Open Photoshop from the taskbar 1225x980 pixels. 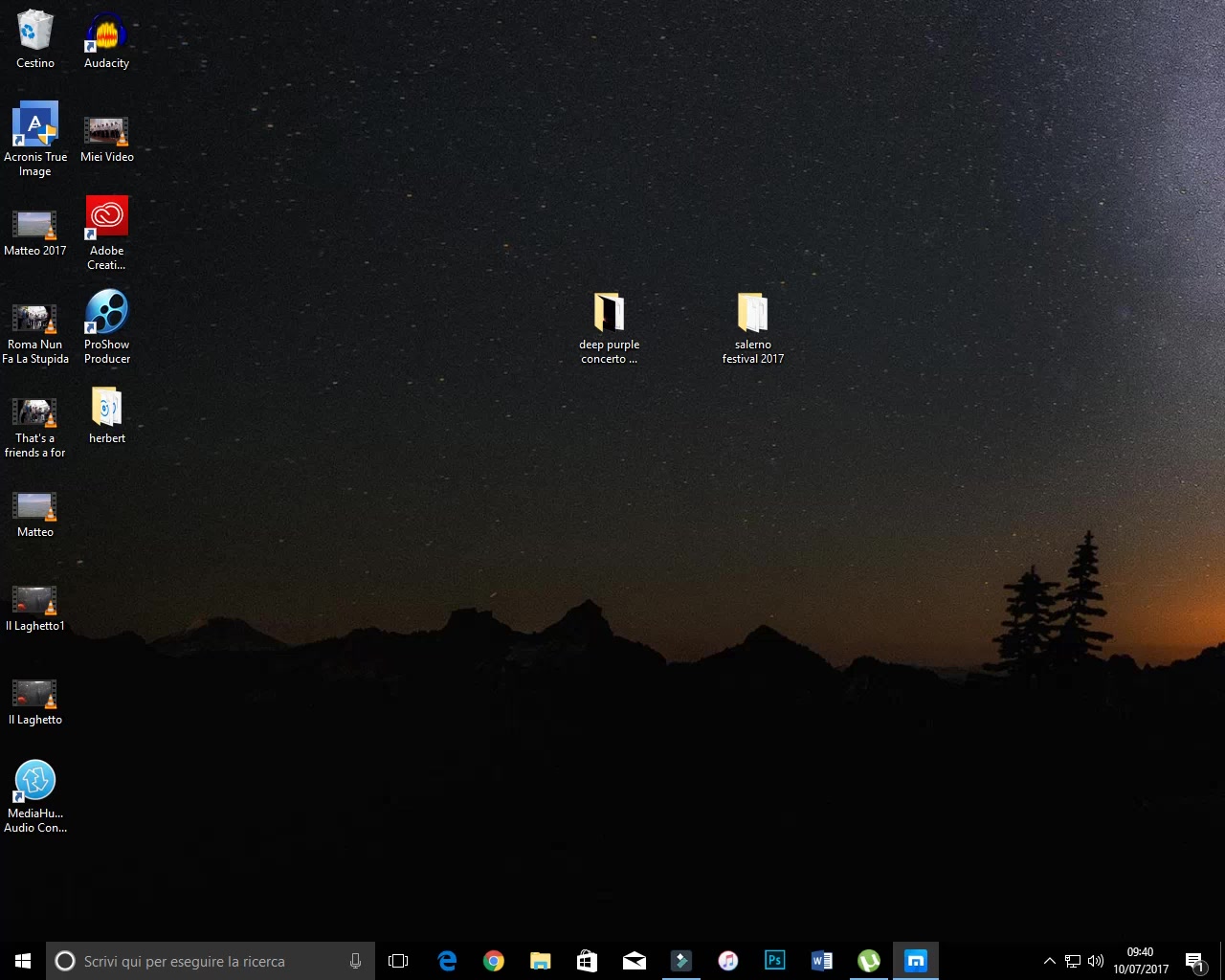coord(774,961)
